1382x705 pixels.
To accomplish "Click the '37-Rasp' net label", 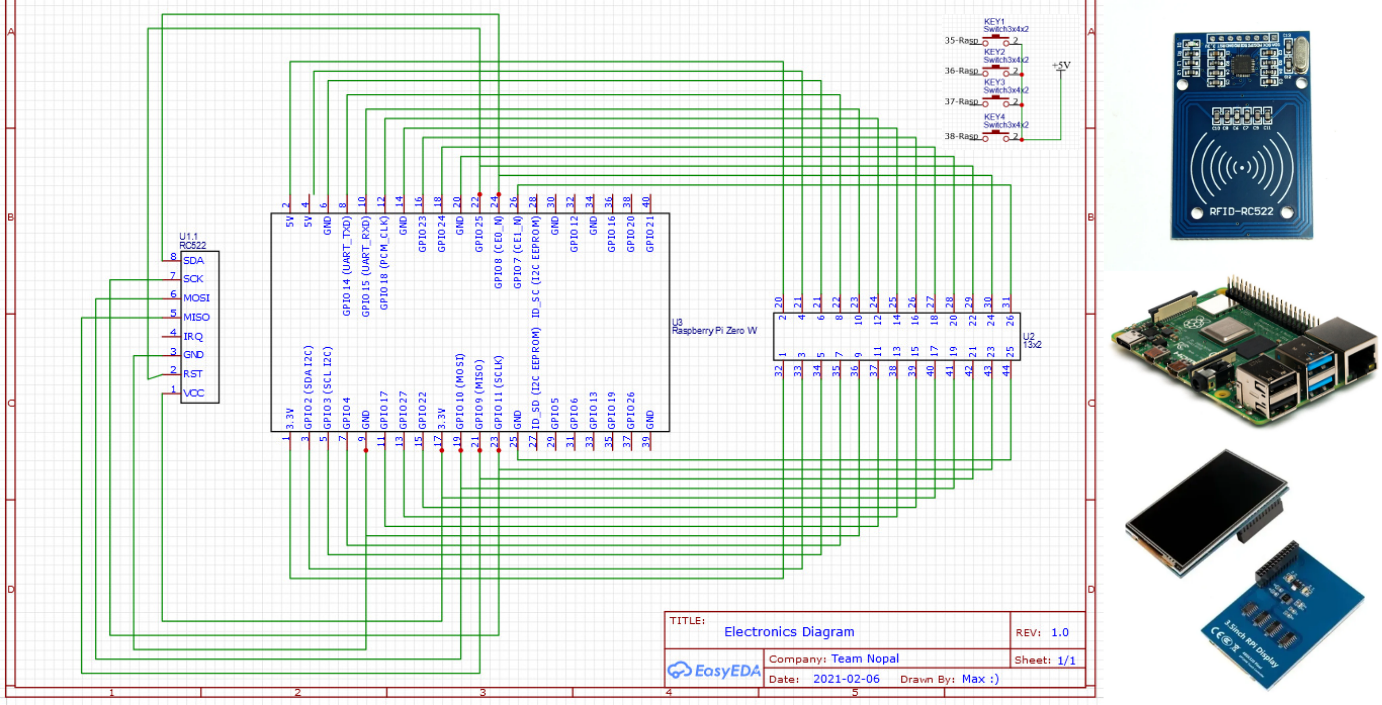I will [961, 101].
